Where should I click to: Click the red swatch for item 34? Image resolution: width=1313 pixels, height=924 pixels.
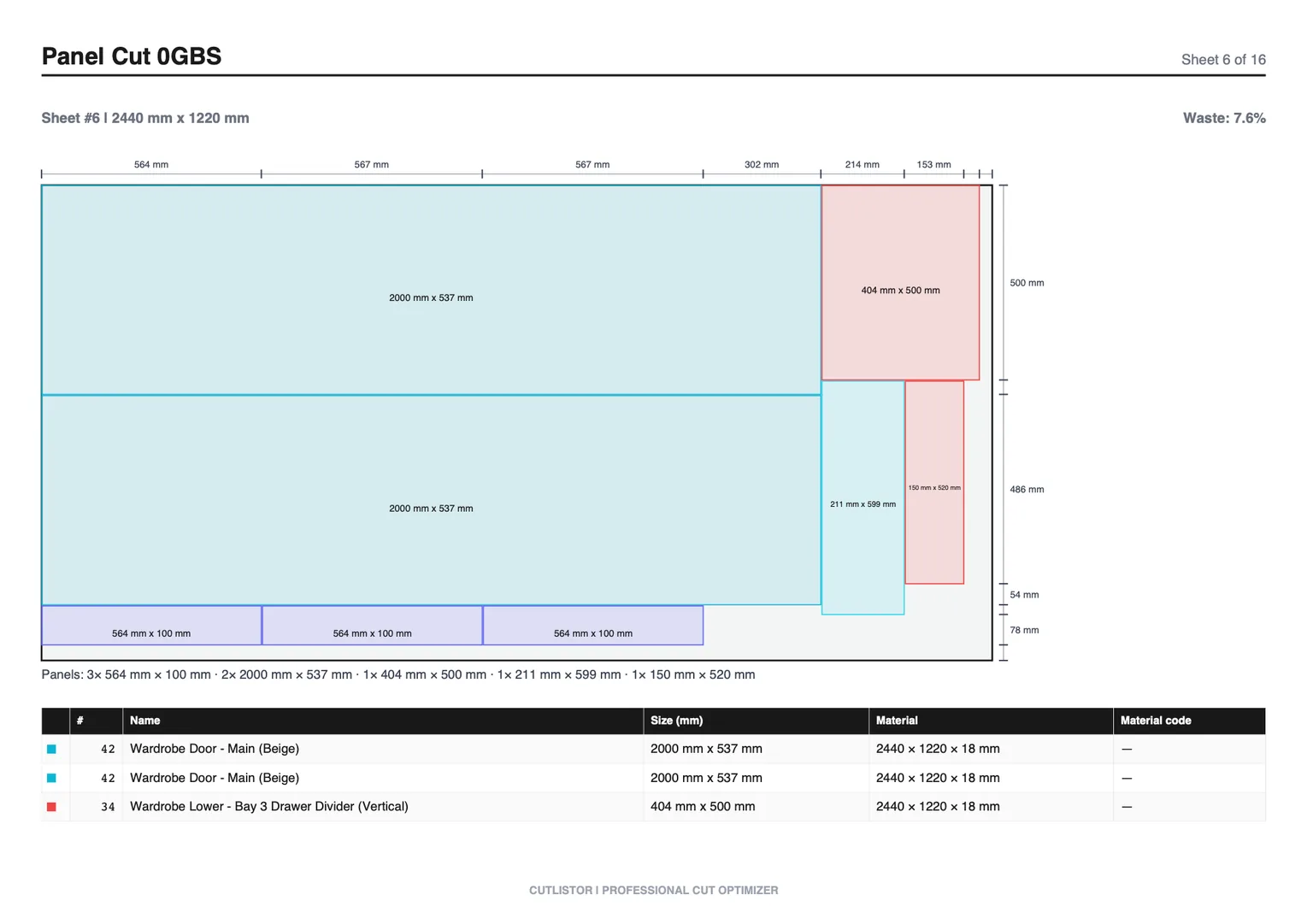tap(51, 807)
